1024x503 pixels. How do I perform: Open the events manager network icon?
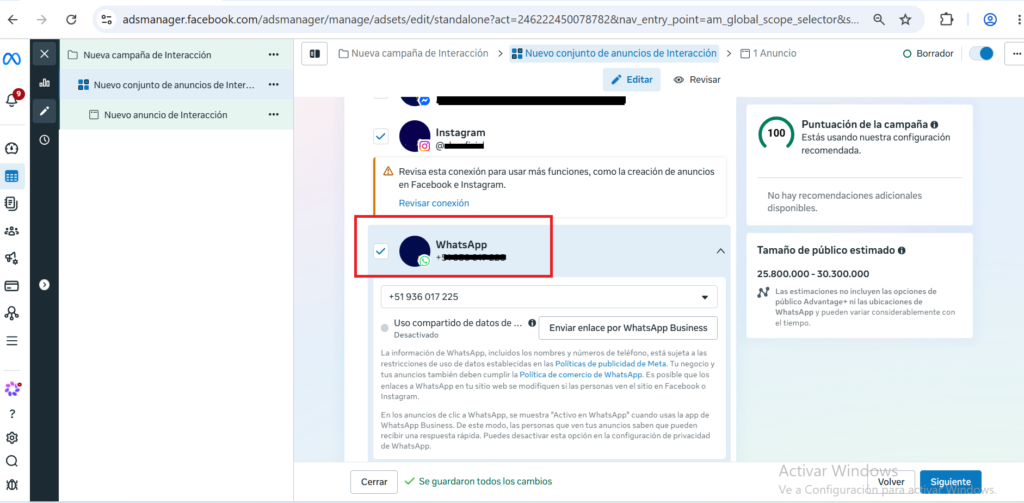pyautogui.click(x=12, y=313)
